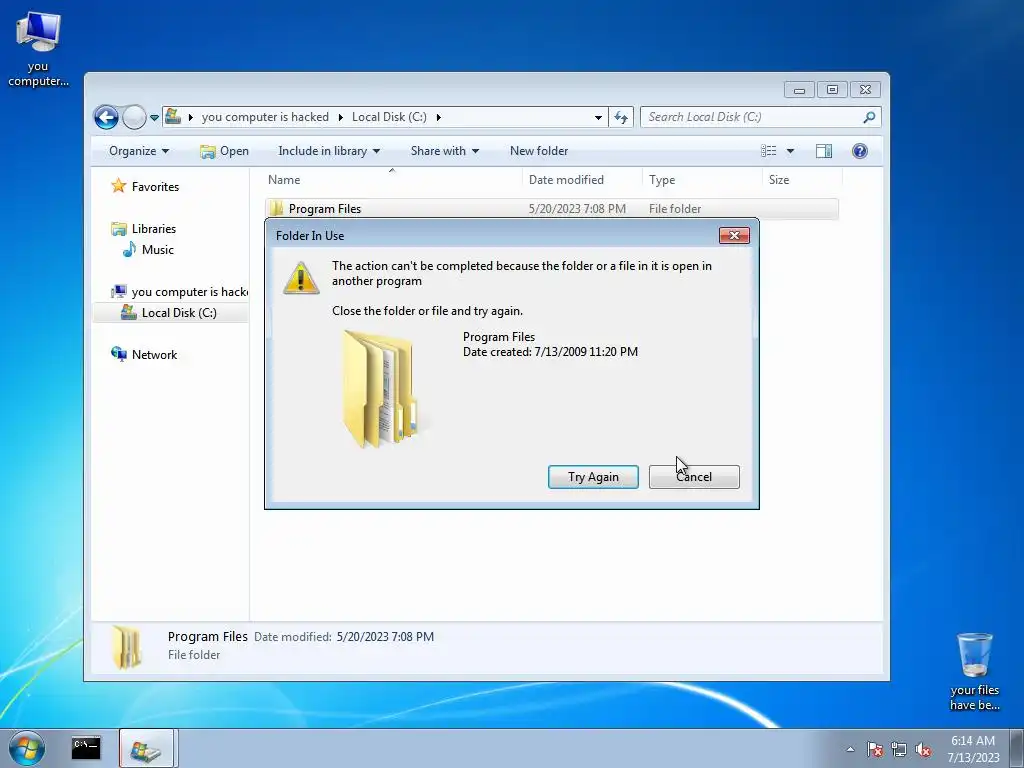Sort by the Type column header
Screen dimensions: 1024x768
702,180
